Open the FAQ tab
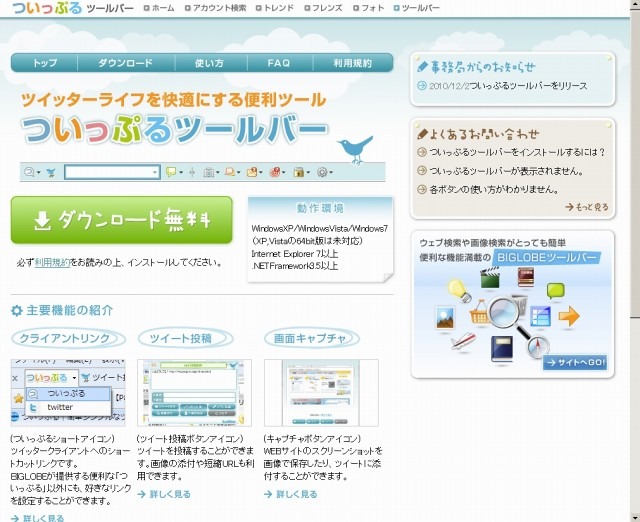Screen dimensions: 640x522 [x=279, y=63]
